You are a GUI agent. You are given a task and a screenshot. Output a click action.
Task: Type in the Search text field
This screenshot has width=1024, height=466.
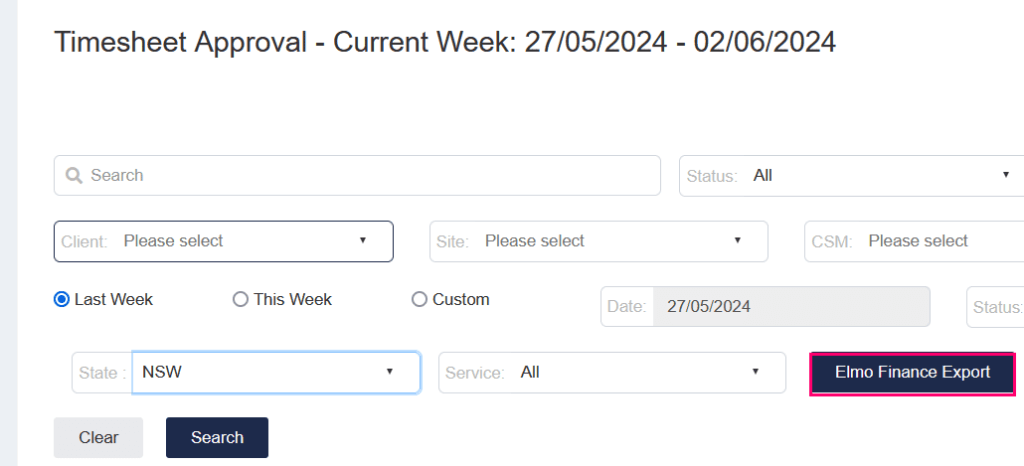pyautogui.click(x=370, y=176)
